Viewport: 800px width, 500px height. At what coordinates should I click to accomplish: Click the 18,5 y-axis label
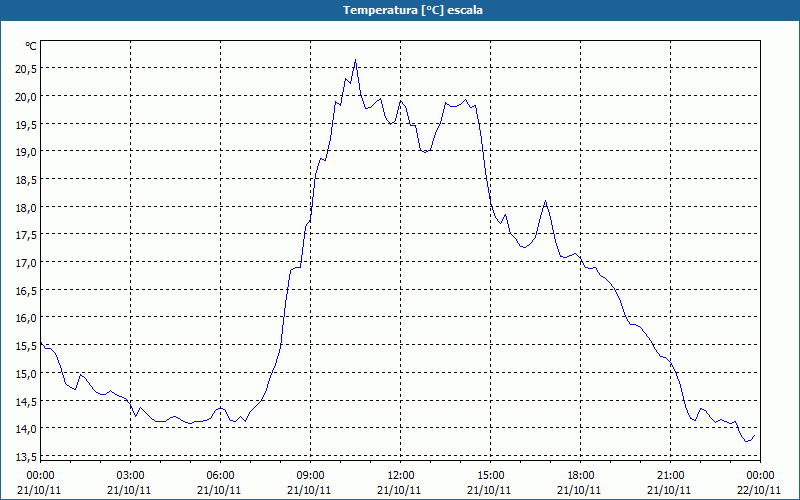[x=26, y=180]
